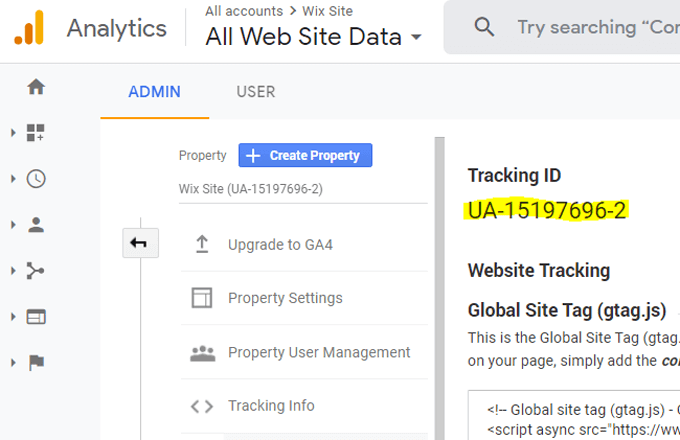Expand the Tracking Info menu
The height and width of the screenshot is (440, 680).
click(271, 406)
